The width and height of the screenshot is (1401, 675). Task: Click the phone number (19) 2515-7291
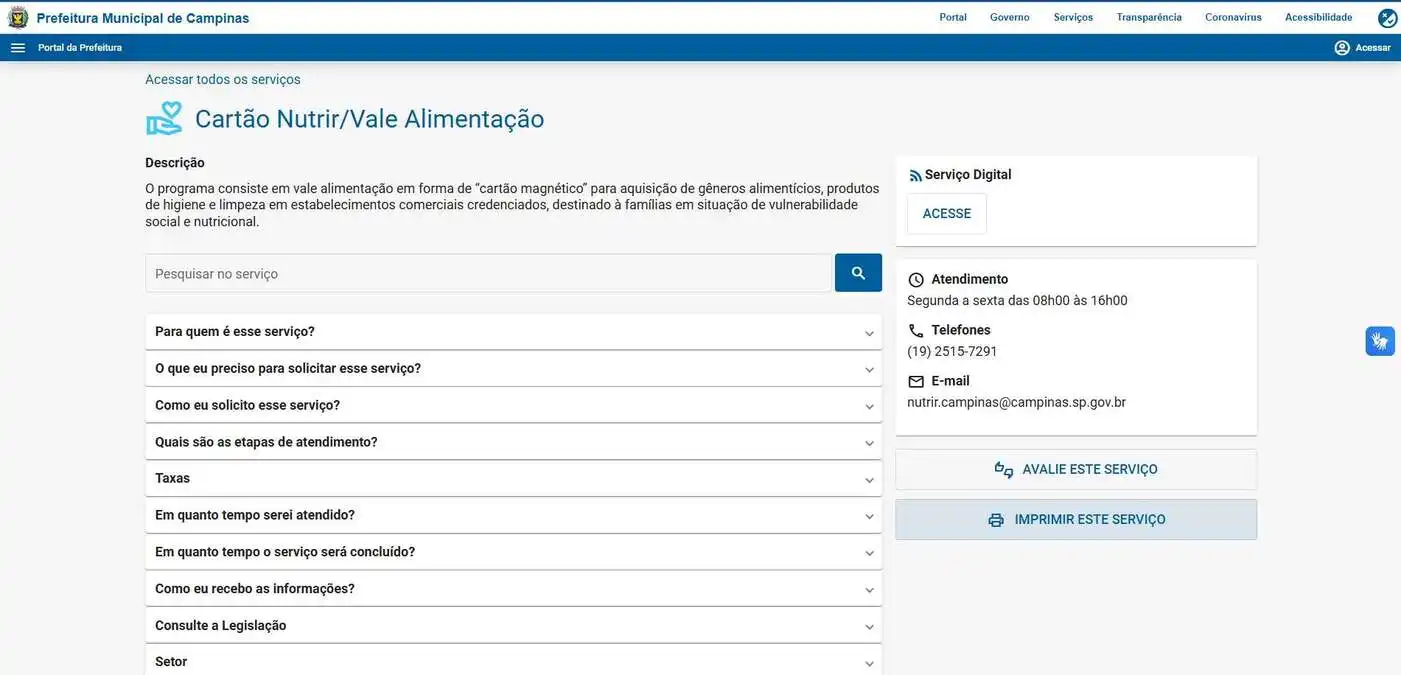click(952, 351)
